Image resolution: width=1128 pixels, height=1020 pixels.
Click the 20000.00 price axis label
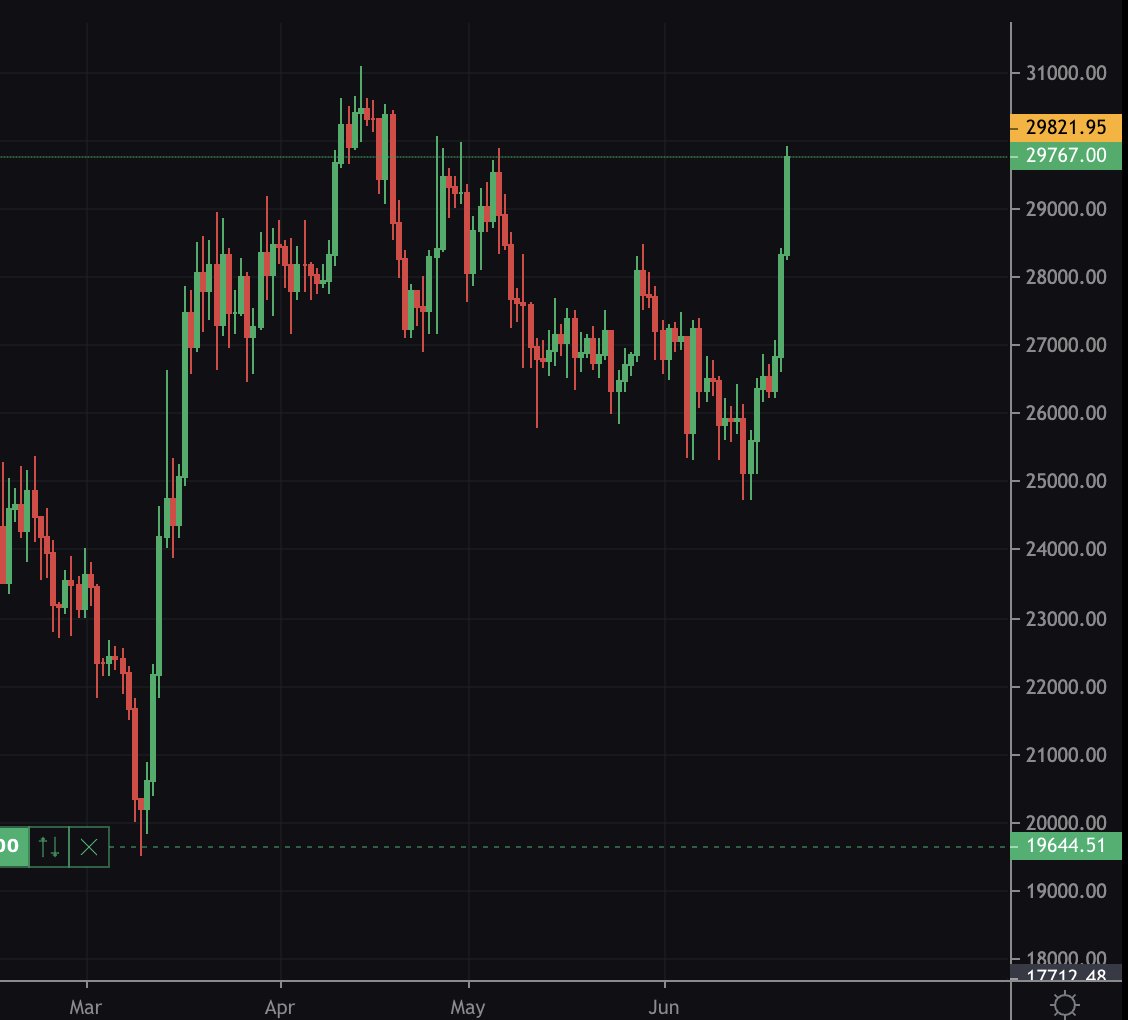click(x=1065, y=821)
